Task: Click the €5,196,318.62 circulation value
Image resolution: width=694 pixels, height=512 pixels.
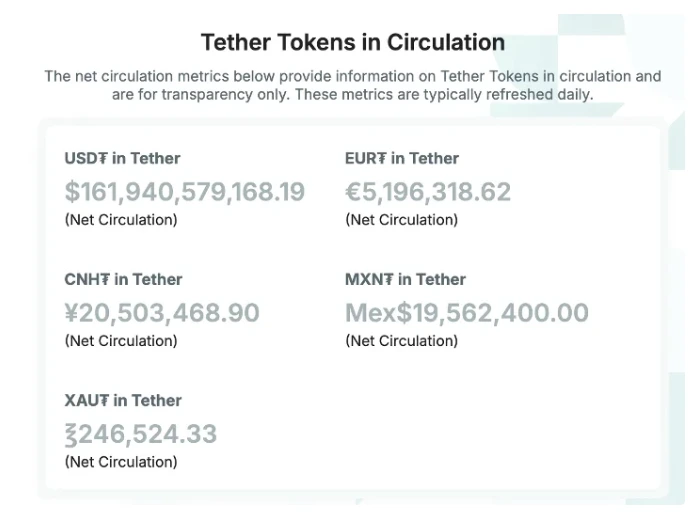Action: (428, 192)
